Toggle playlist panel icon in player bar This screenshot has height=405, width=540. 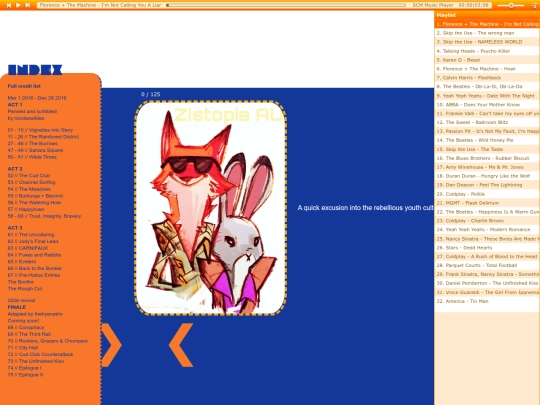(x=534, y=5)
